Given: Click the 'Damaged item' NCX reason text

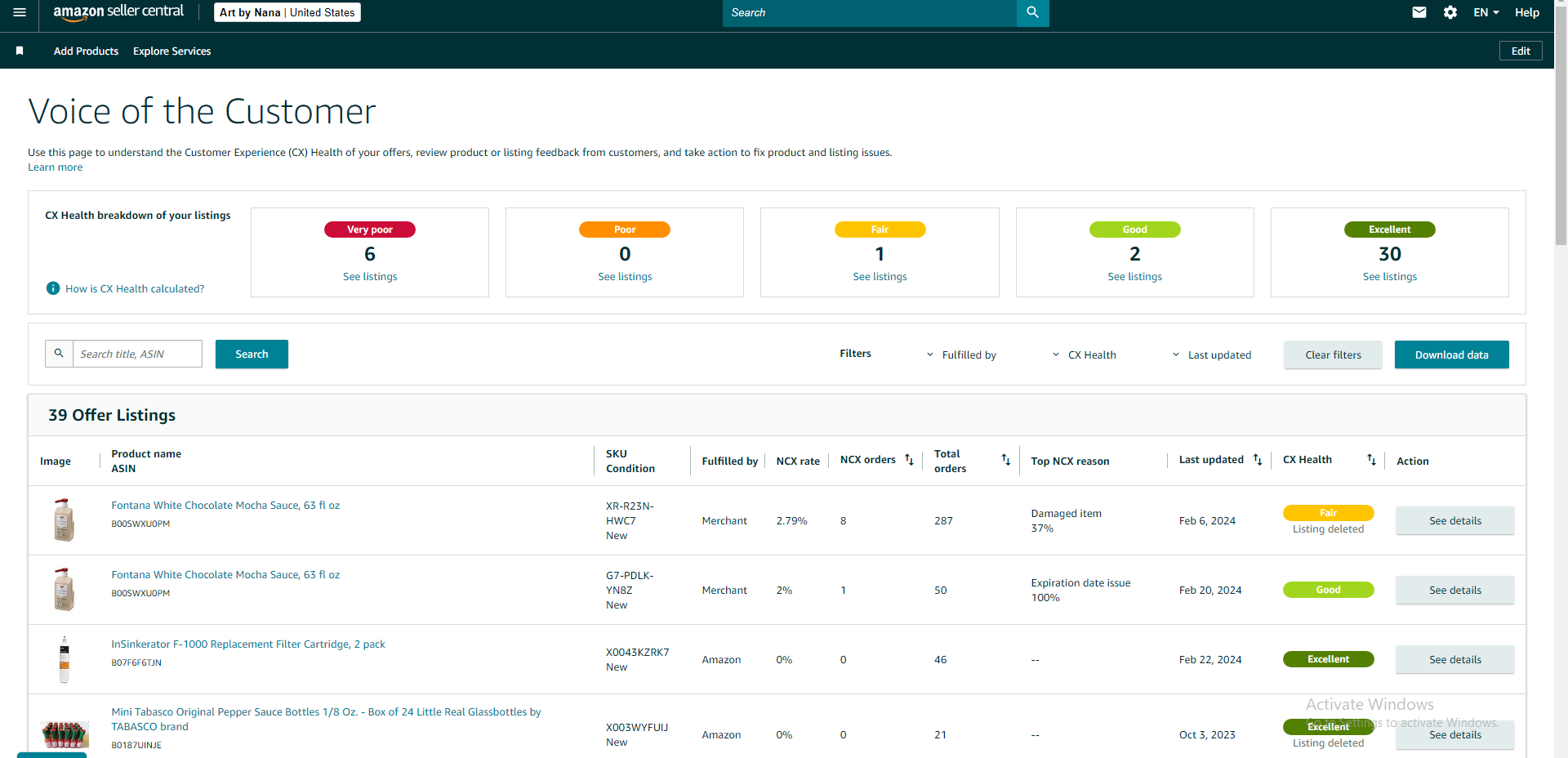Looking at the screenshot, I should [x=1066, y=514].
